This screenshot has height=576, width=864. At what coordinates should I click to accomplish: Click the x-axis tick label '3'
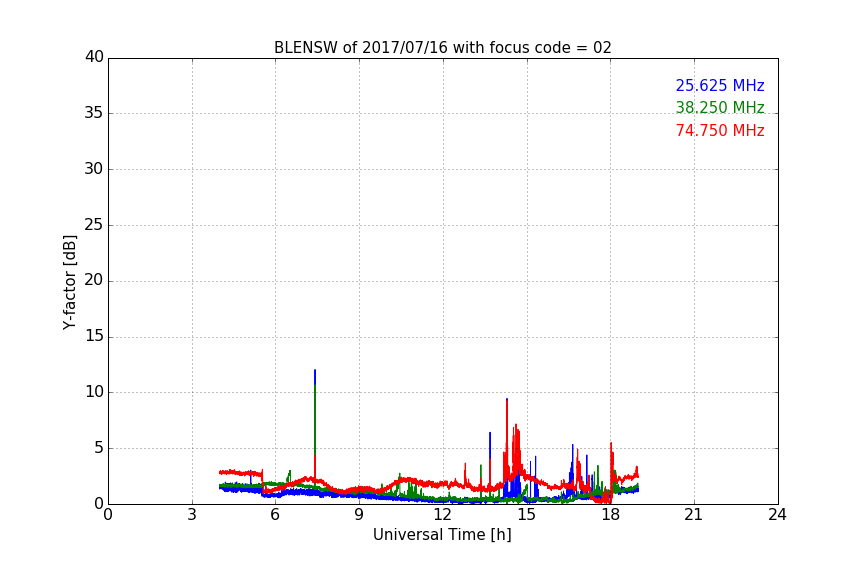tap(192, 515)
